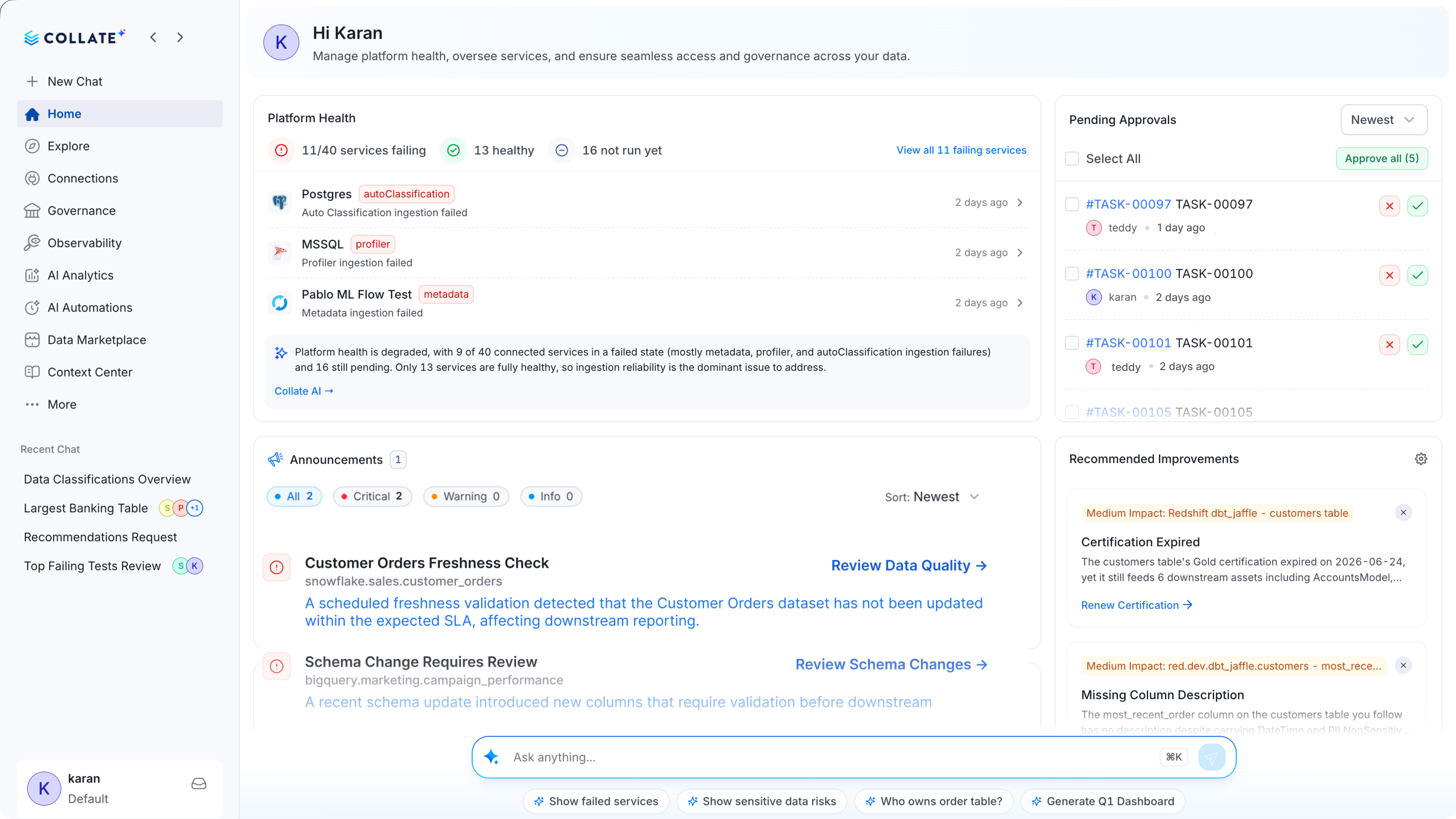The height and width of the screenshot is (819, 1456).
Task: Check the TASK-00101 checkbox
Action: 1072,343
